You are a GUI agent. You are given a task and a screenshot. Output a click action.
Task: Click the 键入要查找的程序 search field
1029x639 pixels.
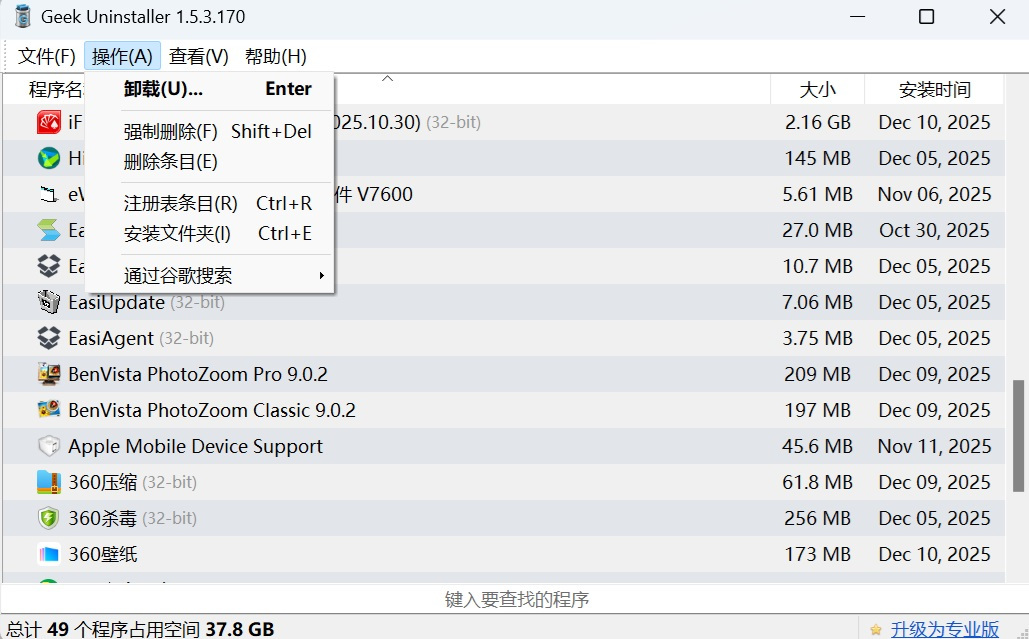514,599
